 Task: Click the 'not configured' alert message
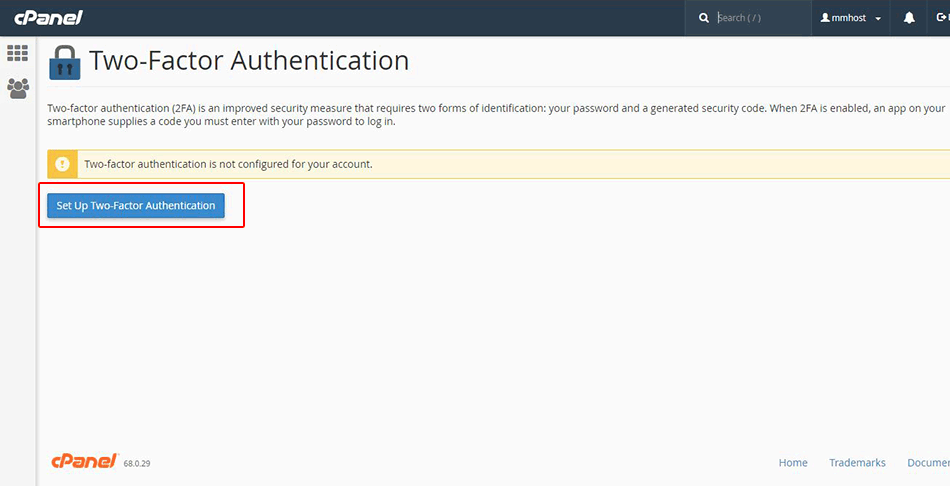click(x=228, y=164)
